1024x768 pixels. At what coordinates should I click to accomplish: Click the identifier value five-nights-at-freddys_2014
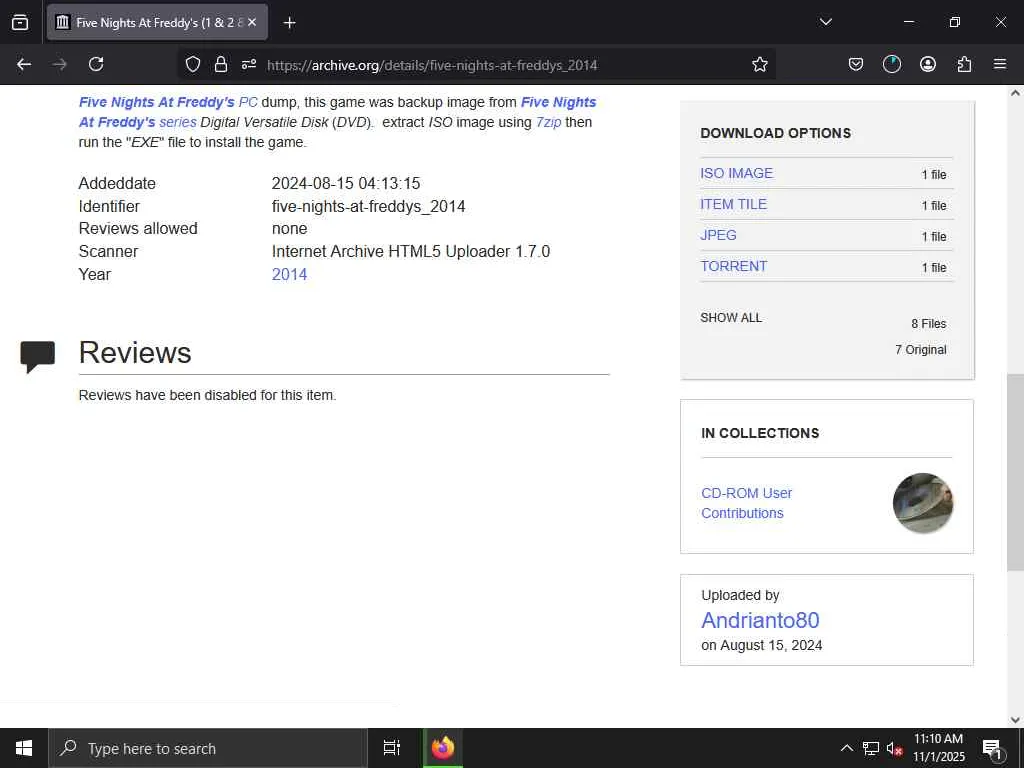(x=368, y=206)
